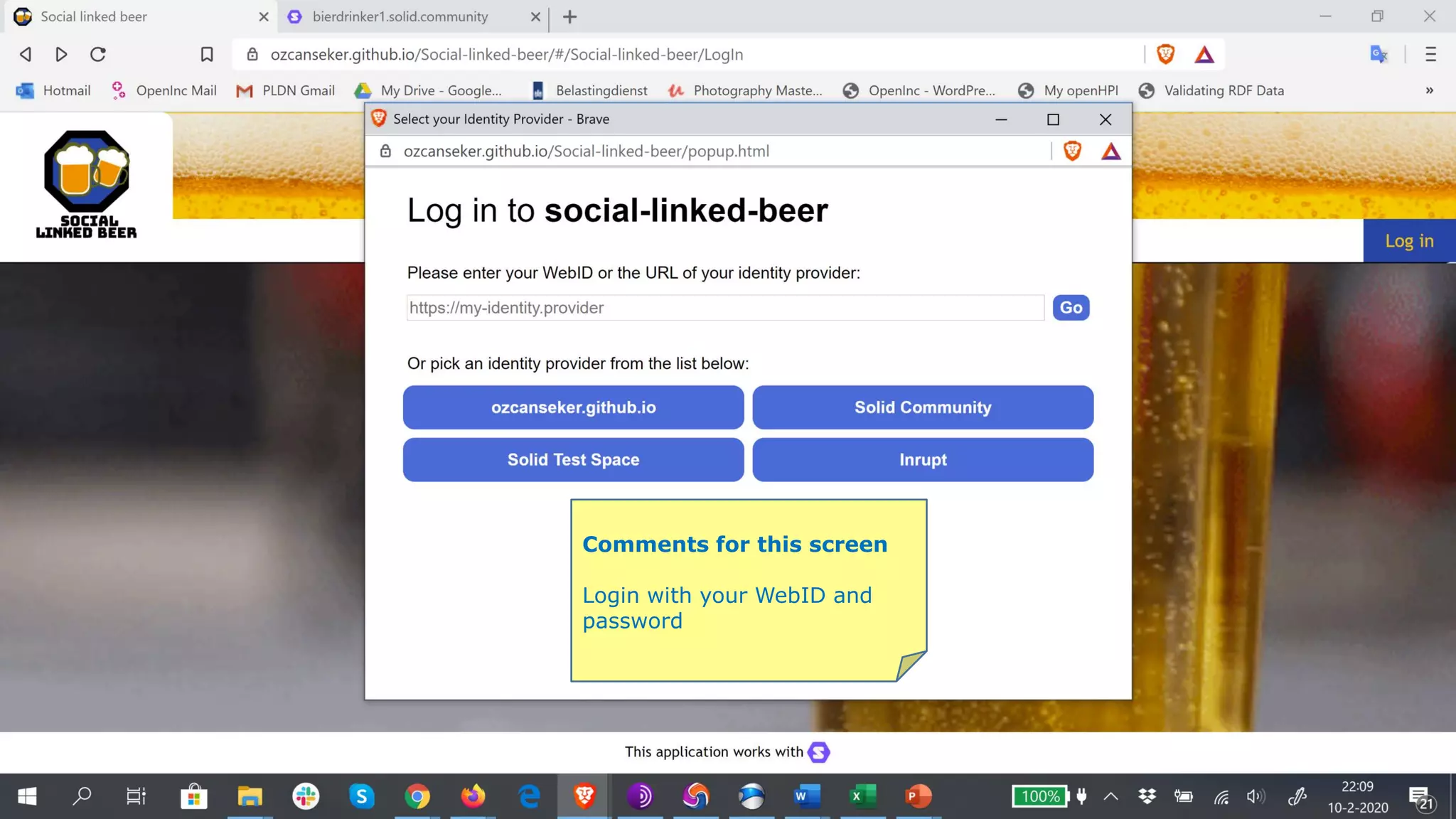Open the My openHPI bookmark

pos(1068,90)
